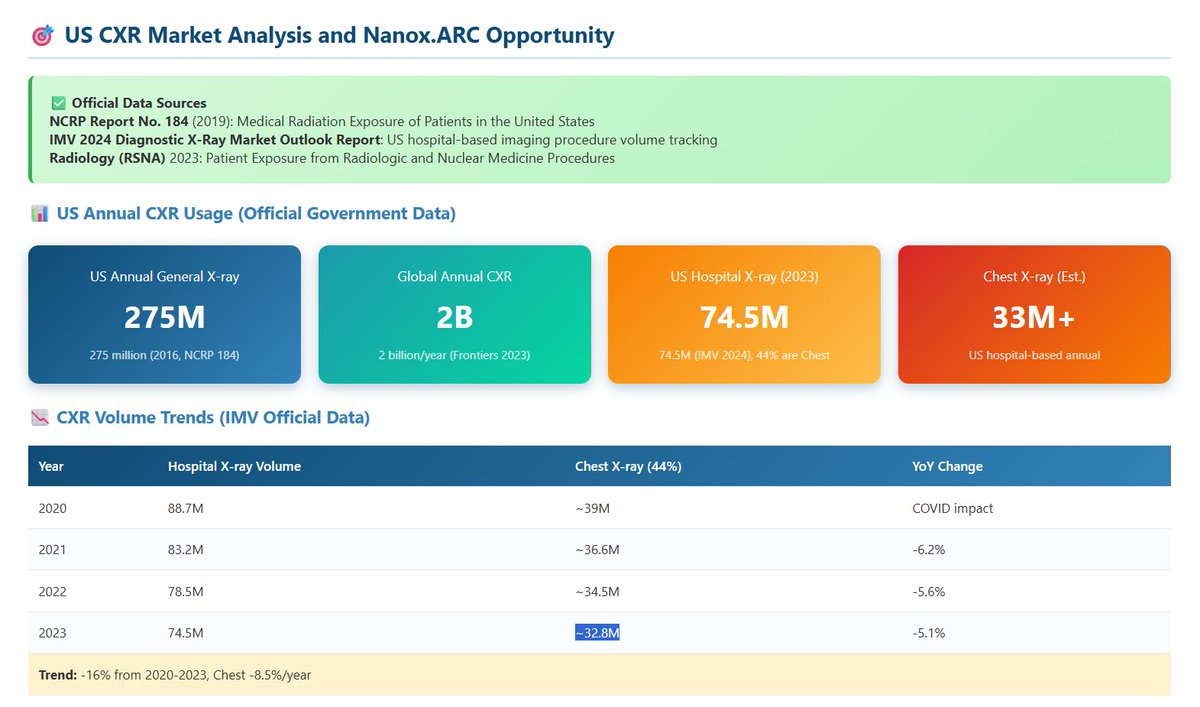
Task: Select the US Hospital X-ray (2023) card
Action: tap(744, 314)
